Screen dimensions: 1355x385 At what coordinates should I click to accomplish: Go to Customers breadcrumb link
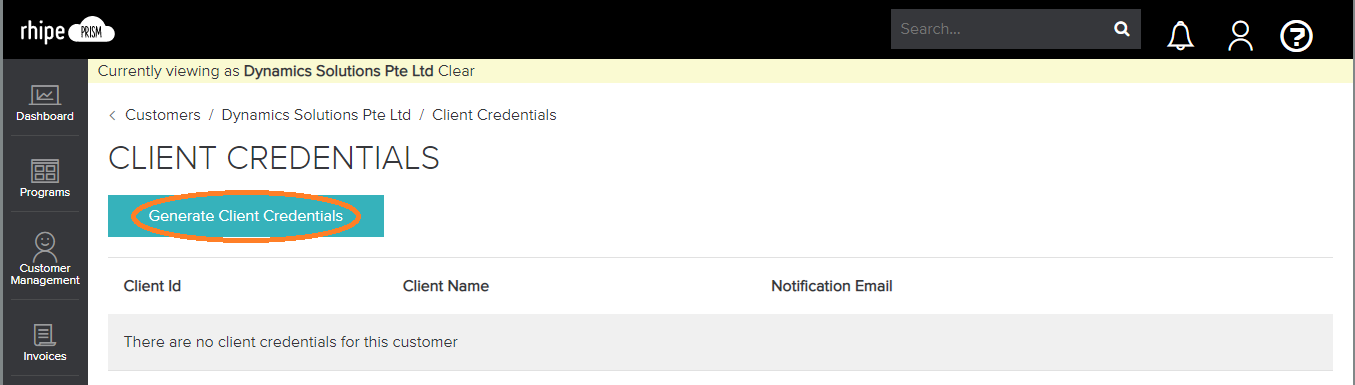click(x=163, y=115)
